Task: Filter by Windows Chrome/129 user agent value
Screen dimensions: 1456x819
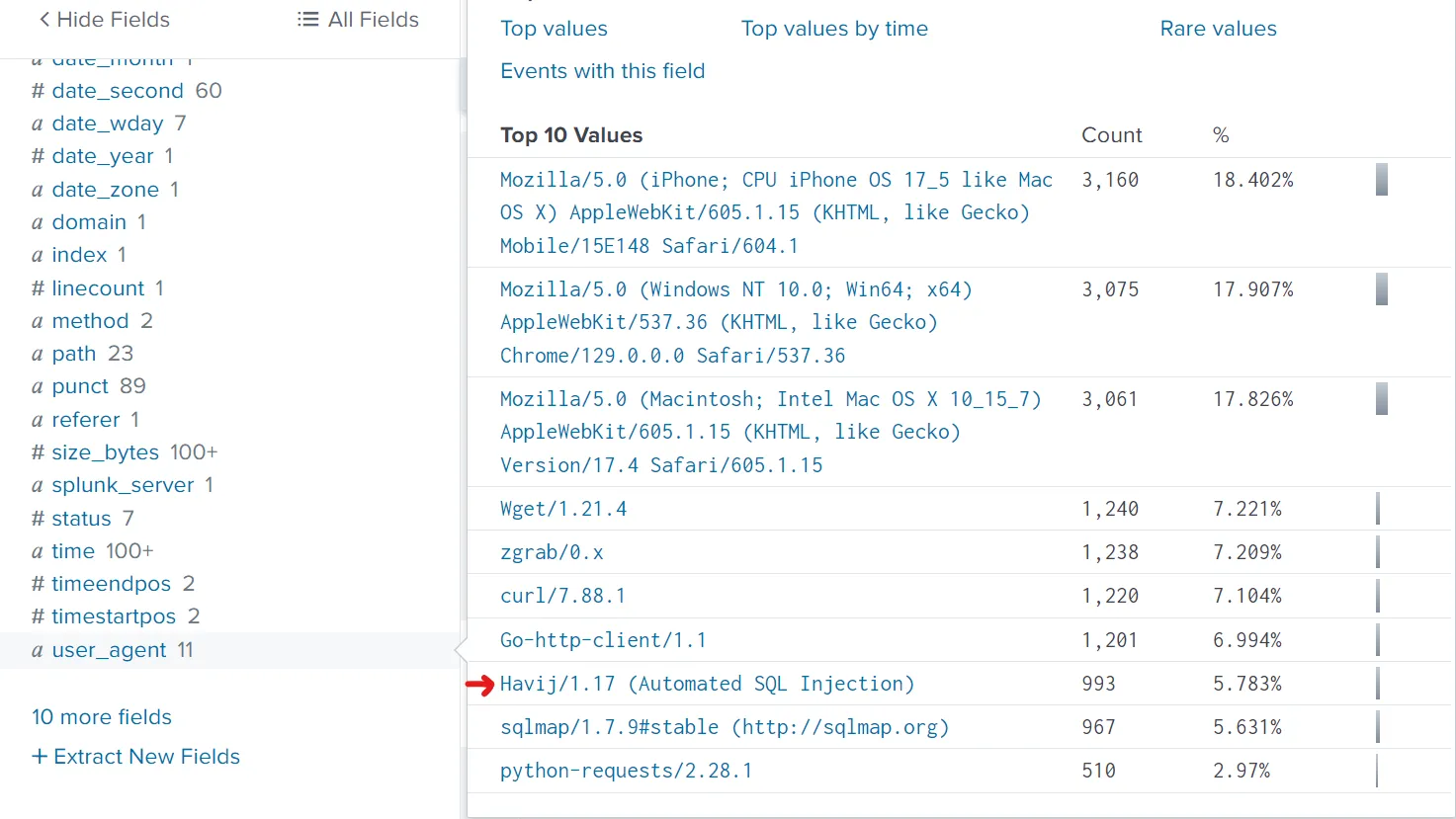Action: [x=736, y=322]
